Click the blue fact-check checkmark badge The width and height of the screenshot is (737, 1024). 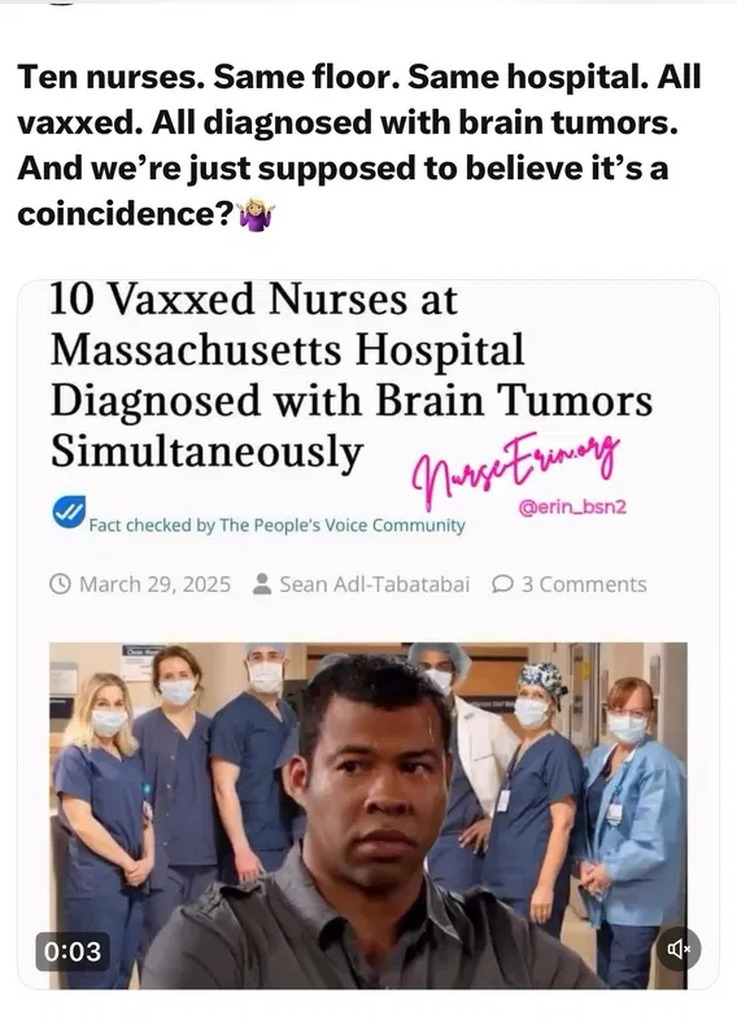point(68,511)
